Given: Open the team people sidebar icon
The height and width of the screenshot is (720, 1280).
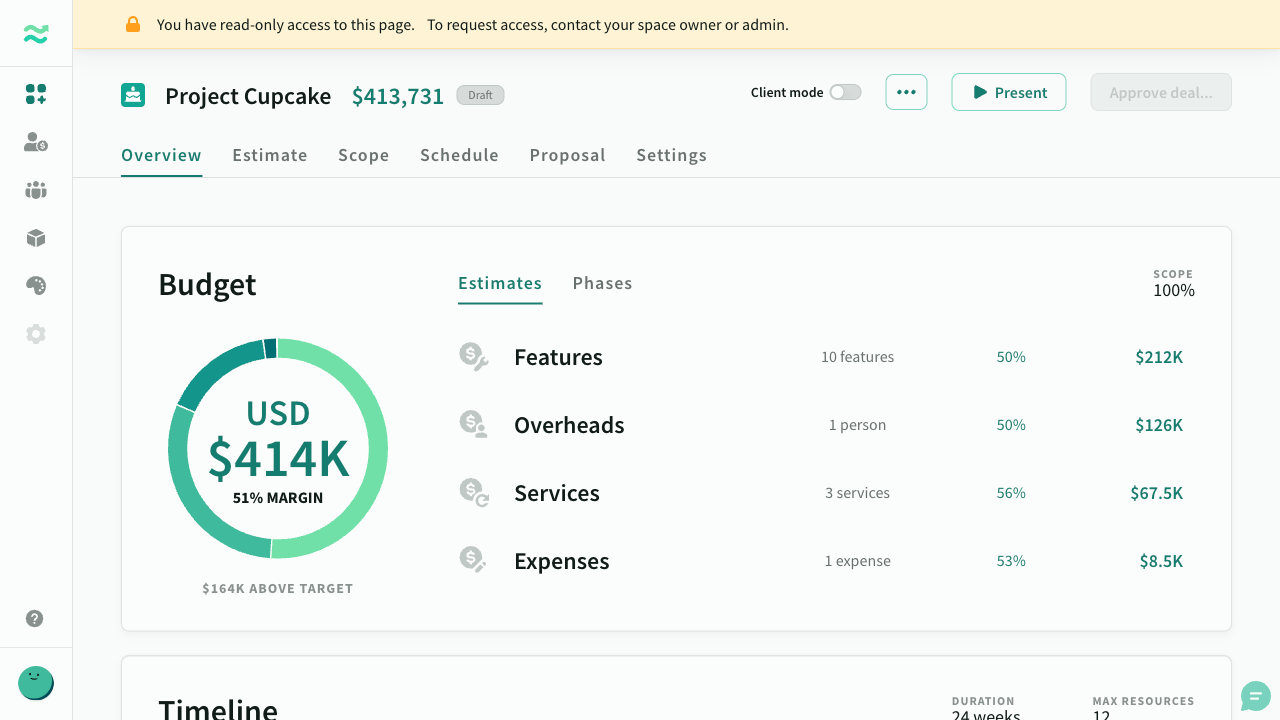Looking at the screenshot, I should pyautogui.click(x=36, y=190).
